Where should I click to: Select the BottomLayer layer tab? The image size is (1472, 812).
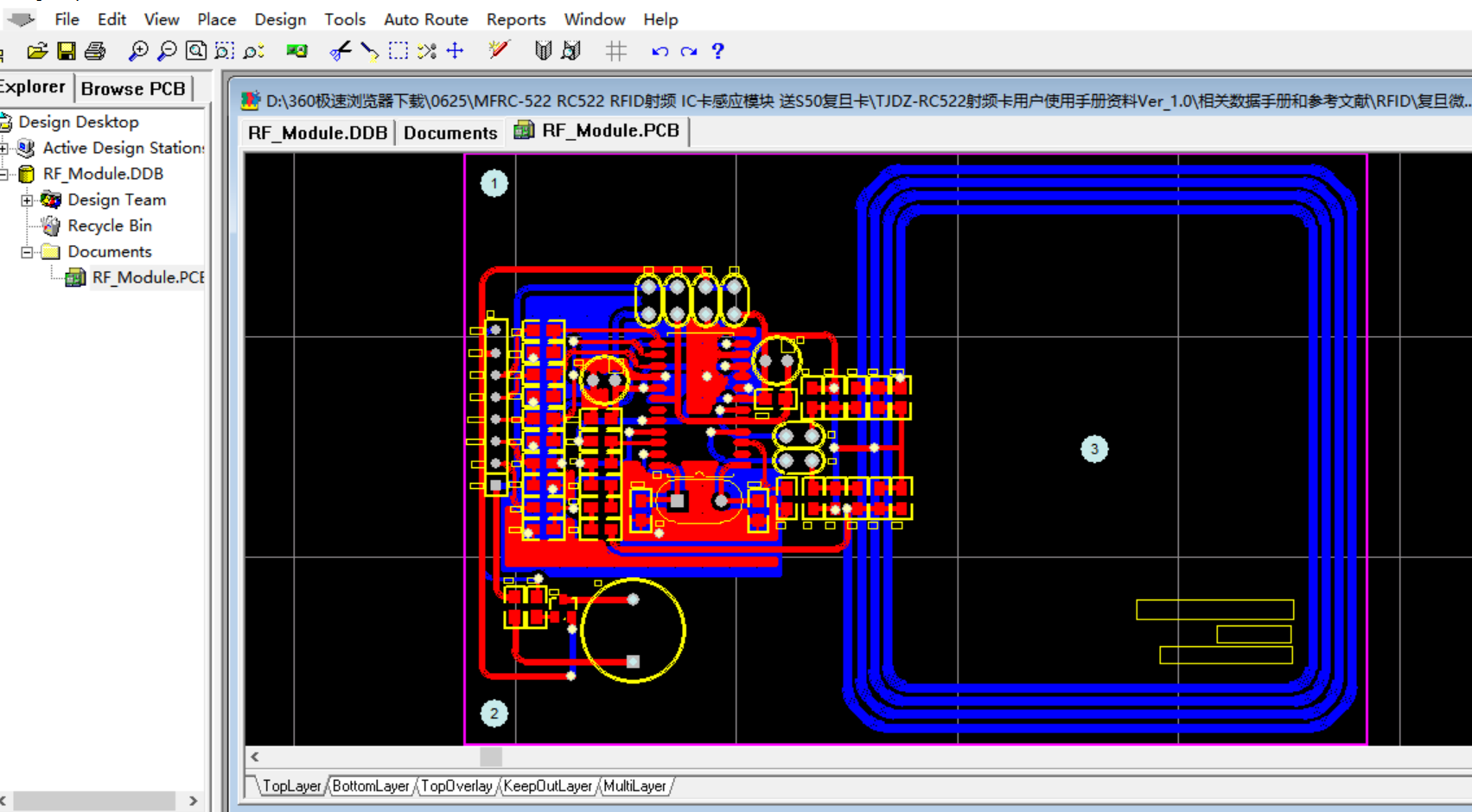click(371, 786)
